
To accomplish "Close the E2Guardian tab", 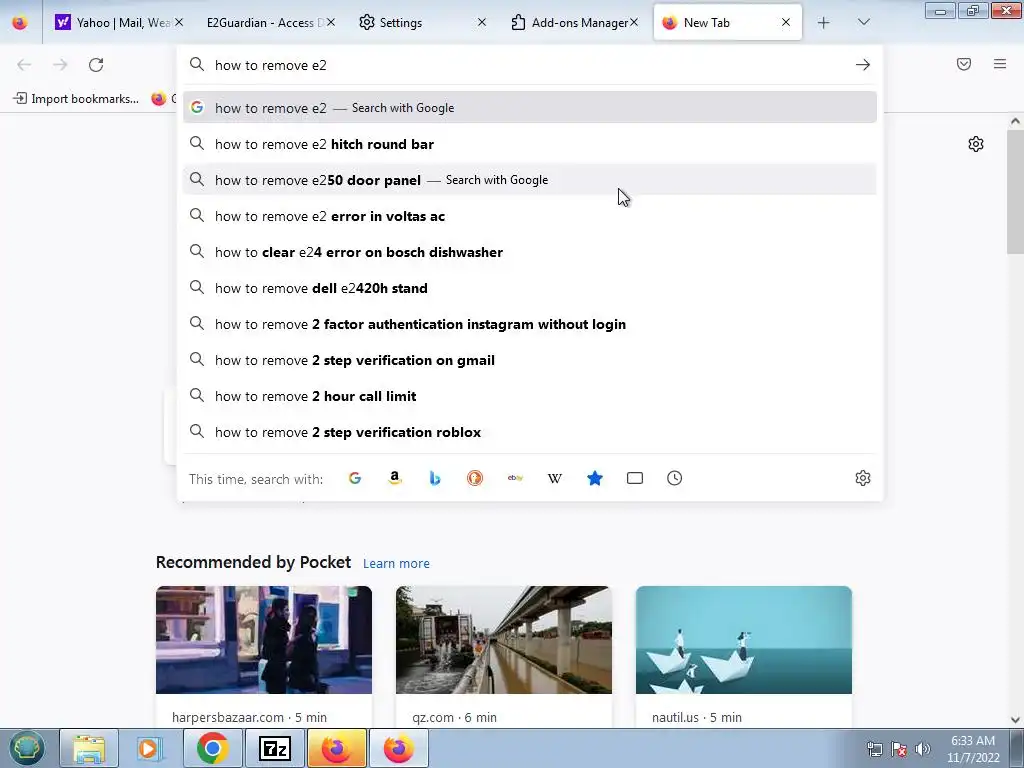I will coord(331,23).
